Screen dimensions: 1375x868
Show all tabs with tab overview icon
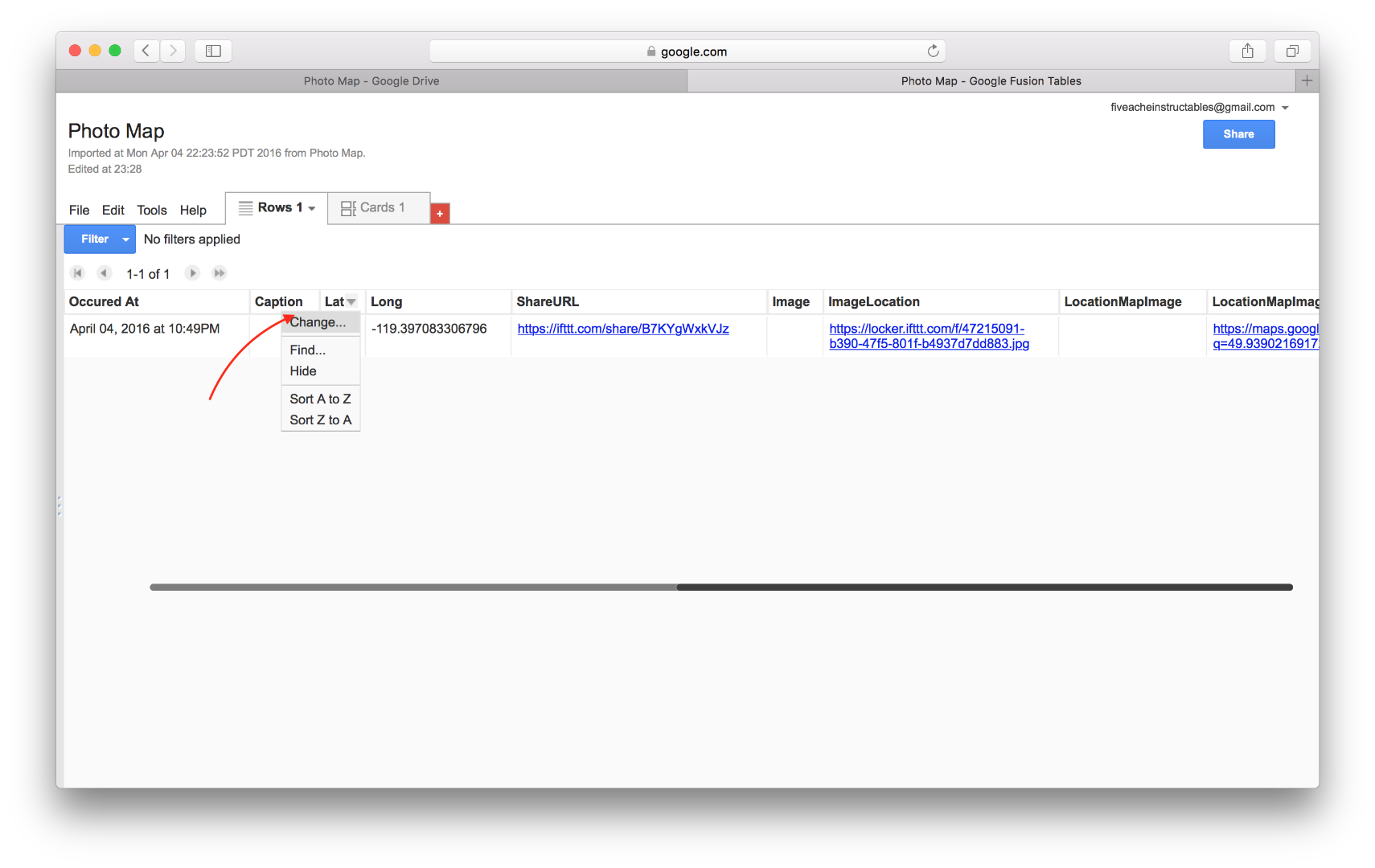(x=1292, y=51)
